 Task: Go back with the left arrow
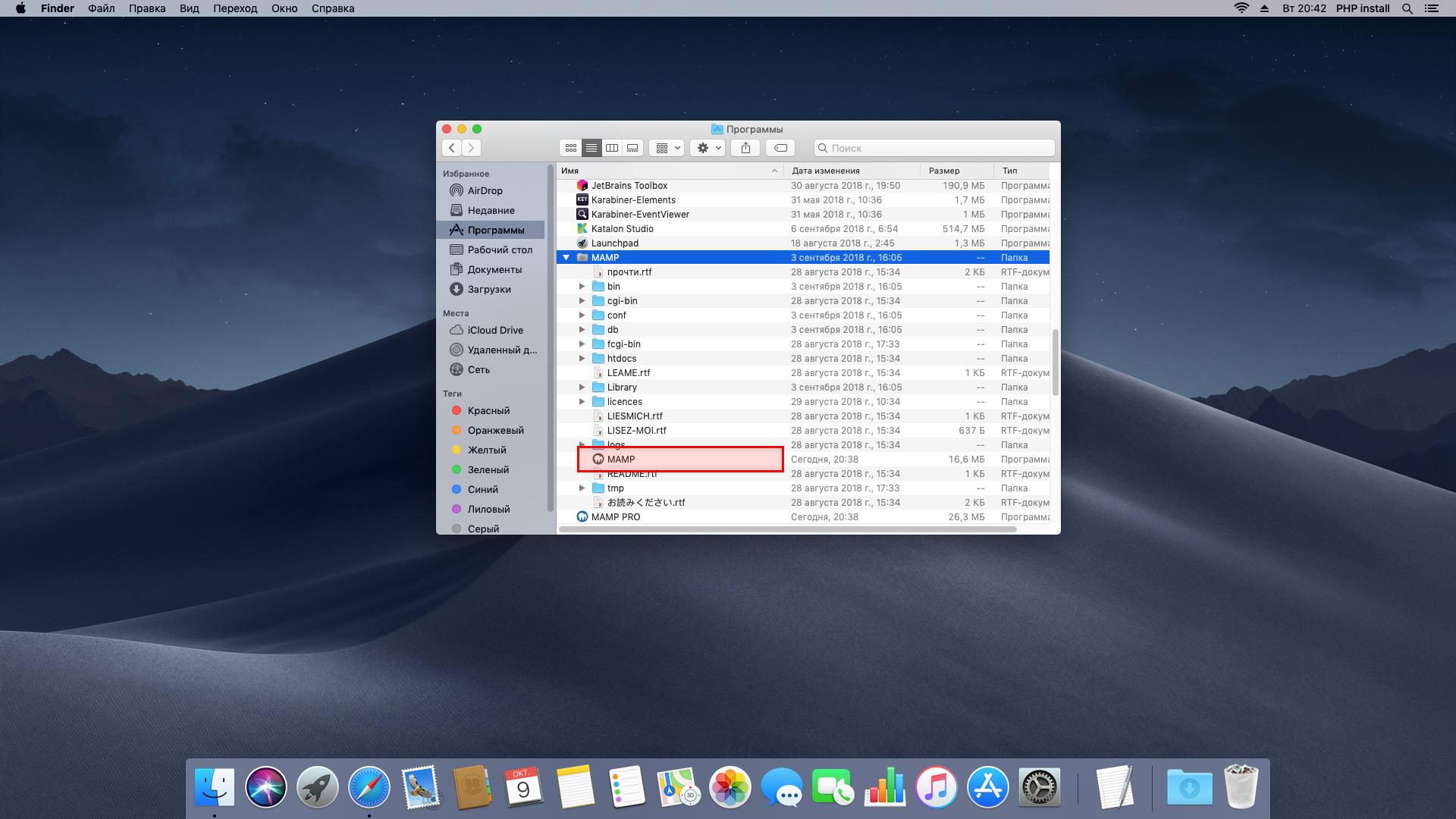[x=452, y=148]
